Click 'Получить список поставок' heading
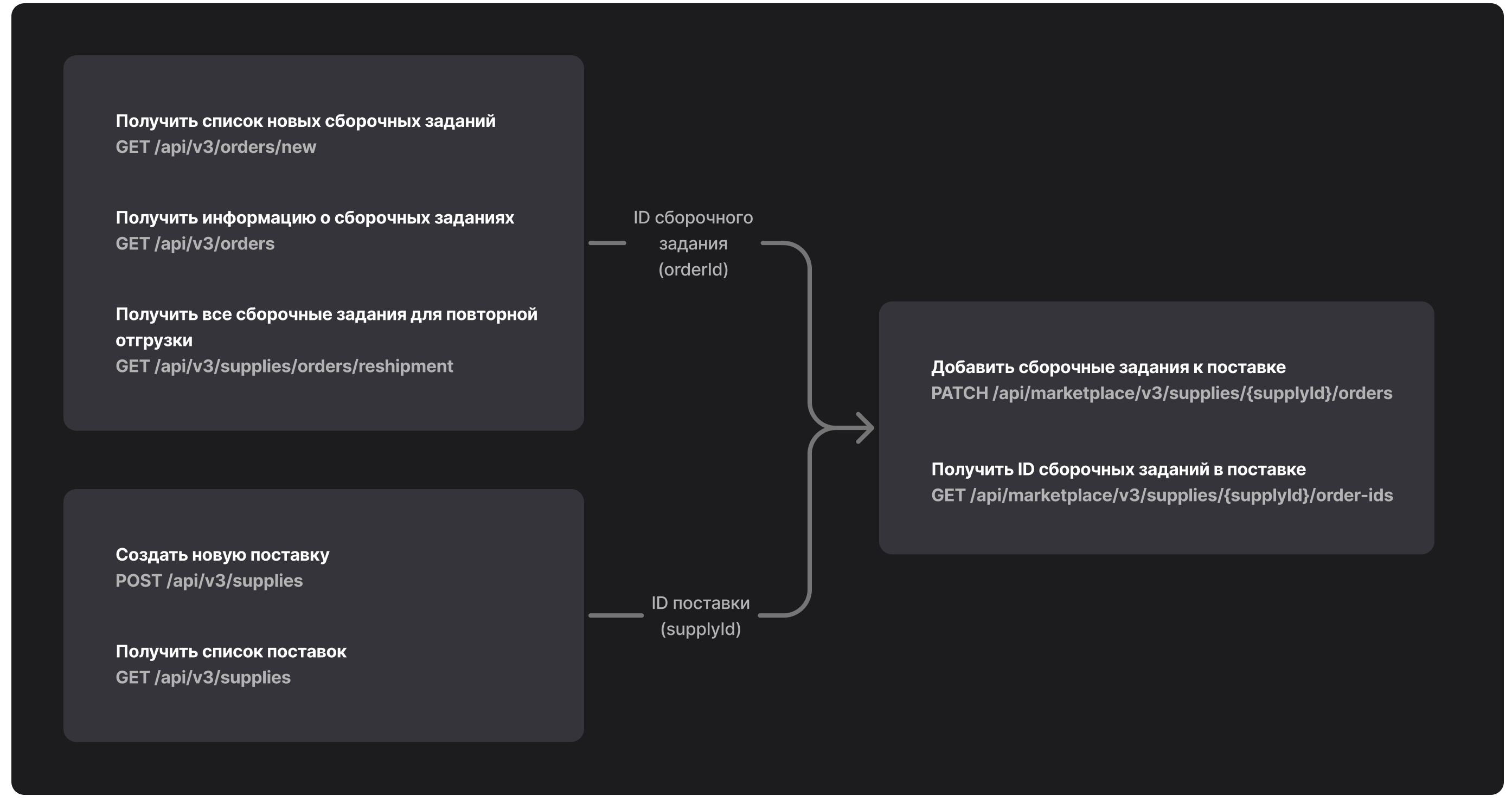Screen dimensions: 1512x803 point(230,652)
